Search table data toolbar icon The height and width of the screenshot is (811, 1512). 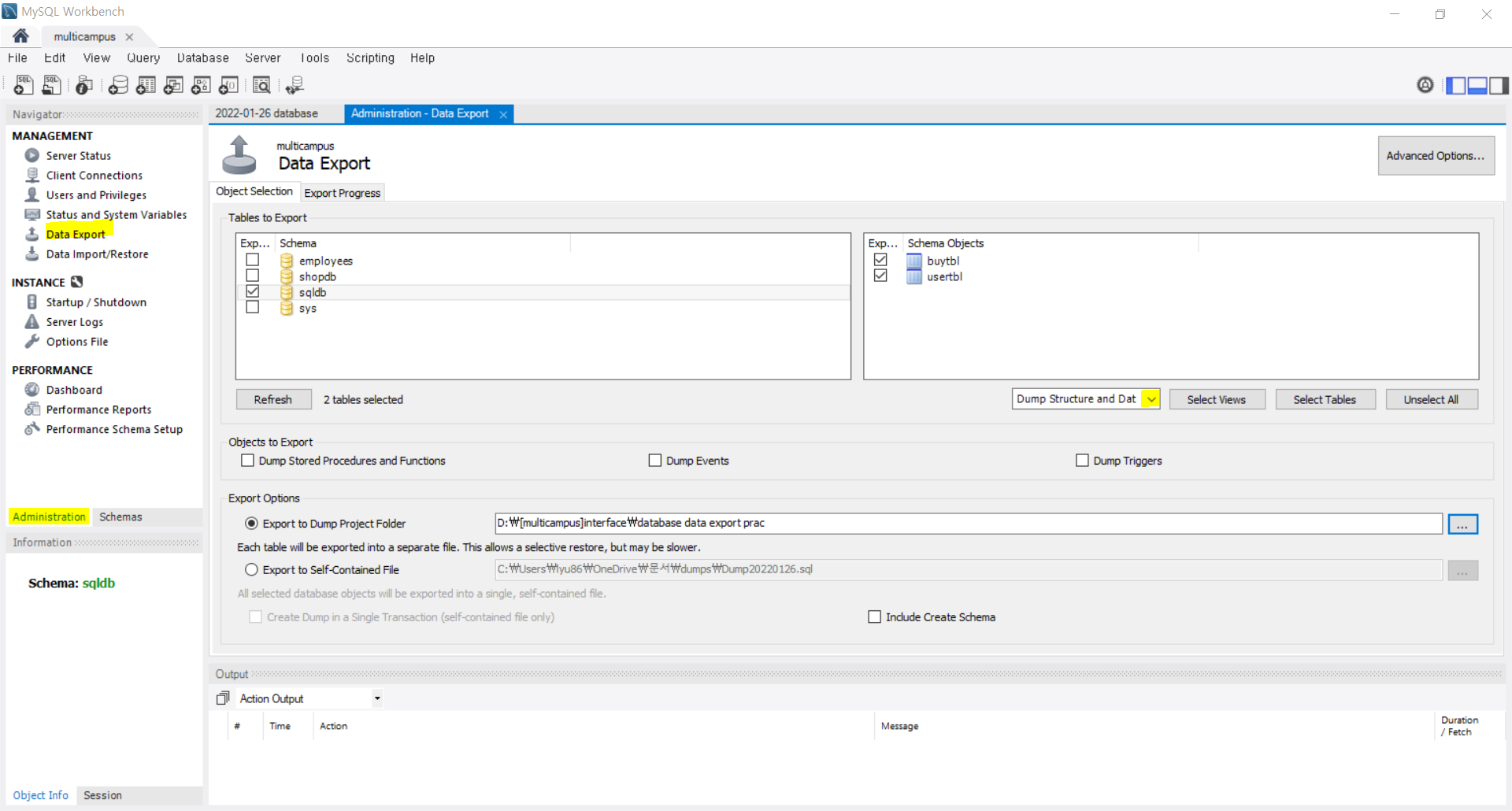coord(261,85)
